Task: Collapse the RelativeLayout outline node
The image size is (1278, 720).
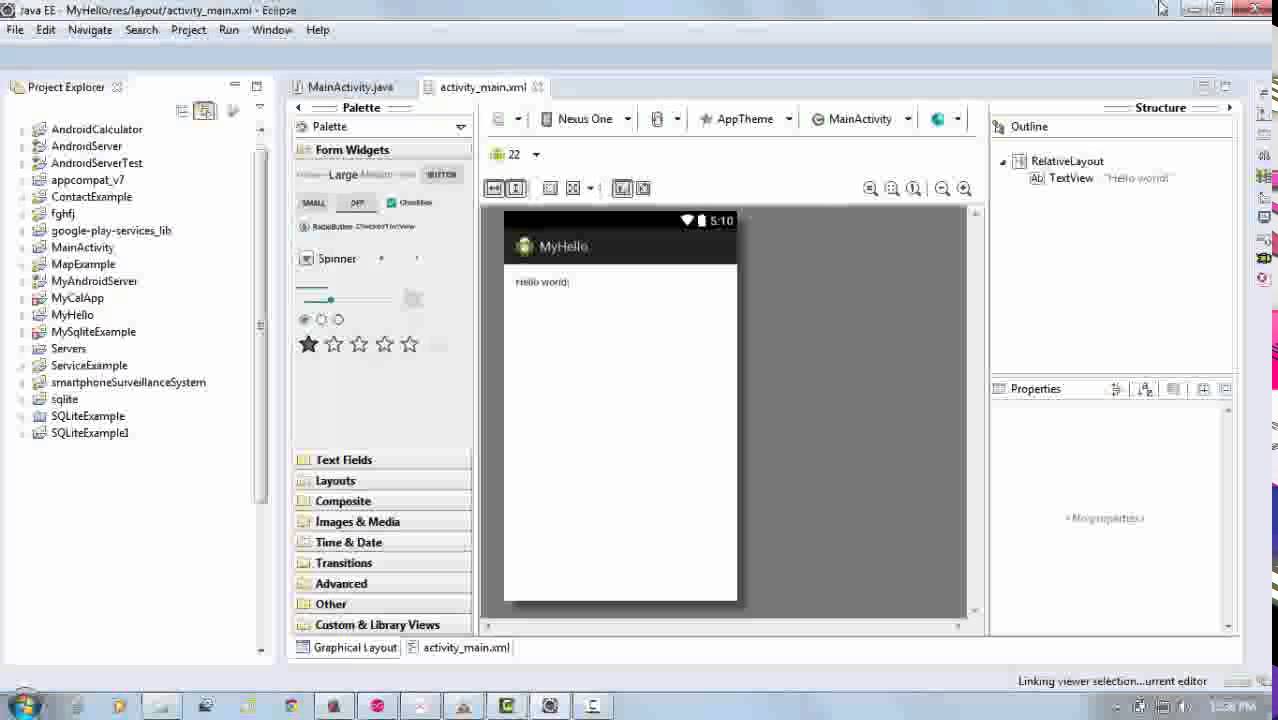Action: 1003,162
